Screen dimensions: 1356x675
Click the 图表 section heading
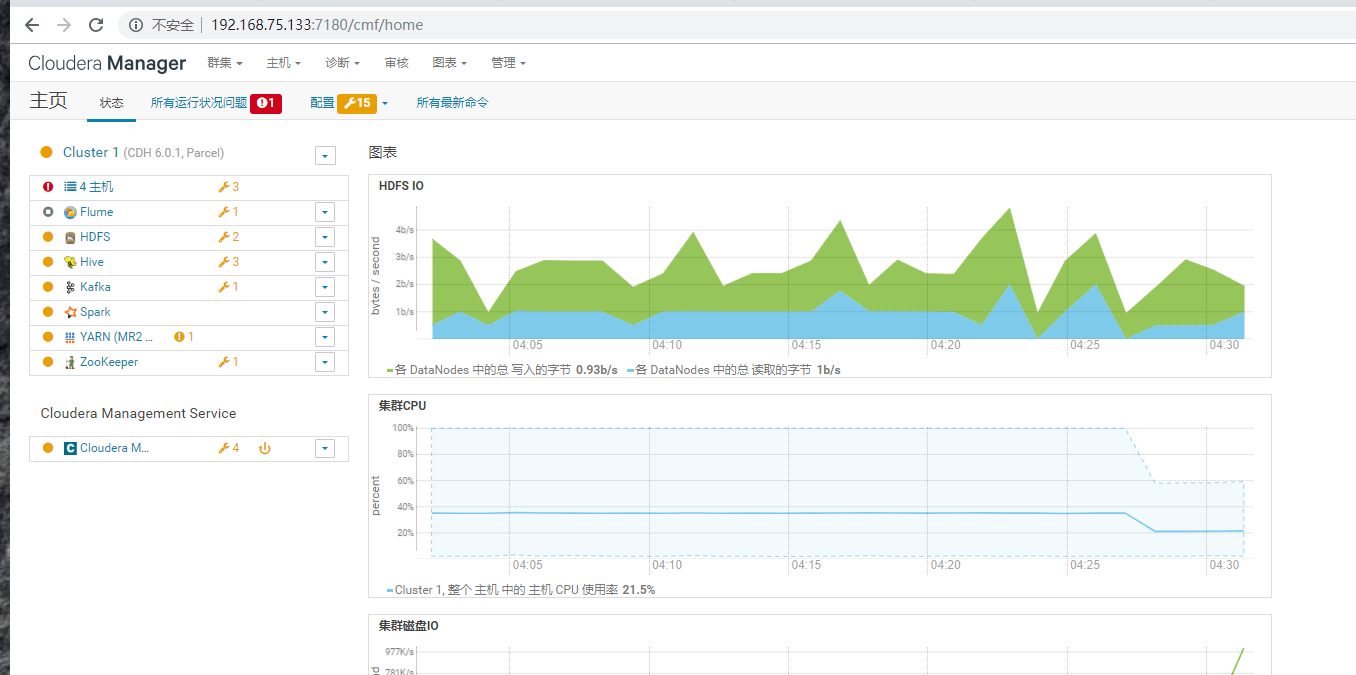[x=383, y=153]
